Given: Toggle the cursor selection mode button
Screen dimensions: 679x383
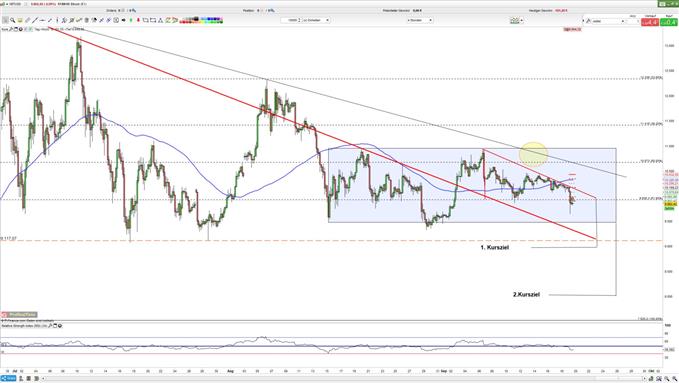Looking at the screenshot, I should coord(5,20).
